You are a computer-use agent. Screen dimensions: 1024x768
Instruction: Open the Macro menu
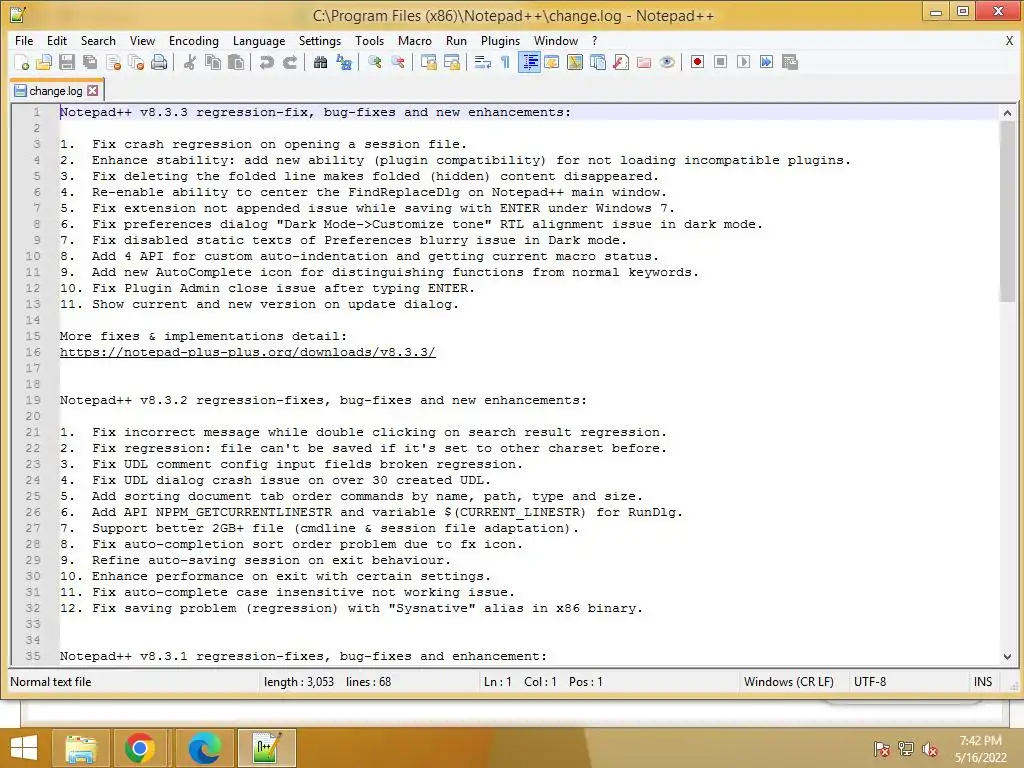tap(415, 40)
